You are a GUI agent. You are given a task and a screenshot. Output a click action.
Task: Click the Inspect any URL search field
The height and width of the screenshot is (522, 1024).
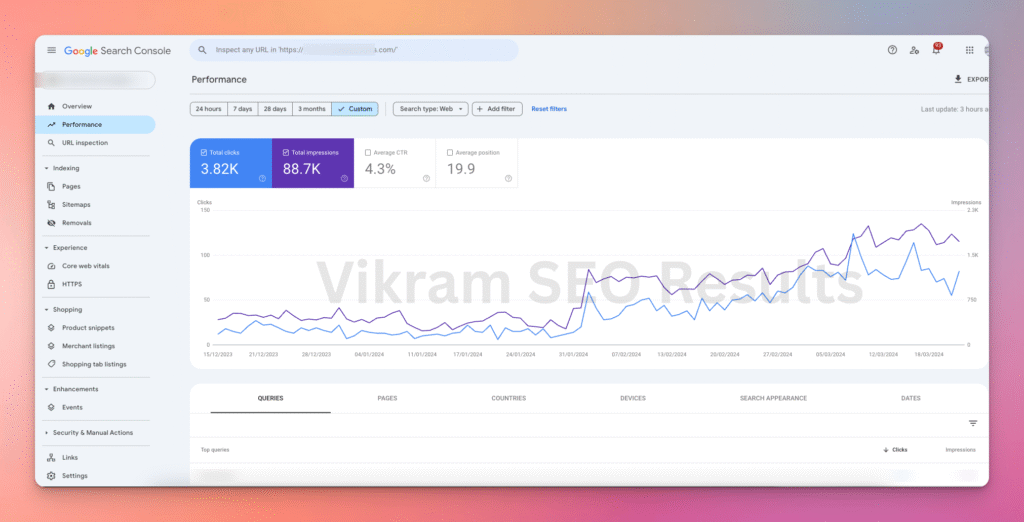[x=360, y=50]
